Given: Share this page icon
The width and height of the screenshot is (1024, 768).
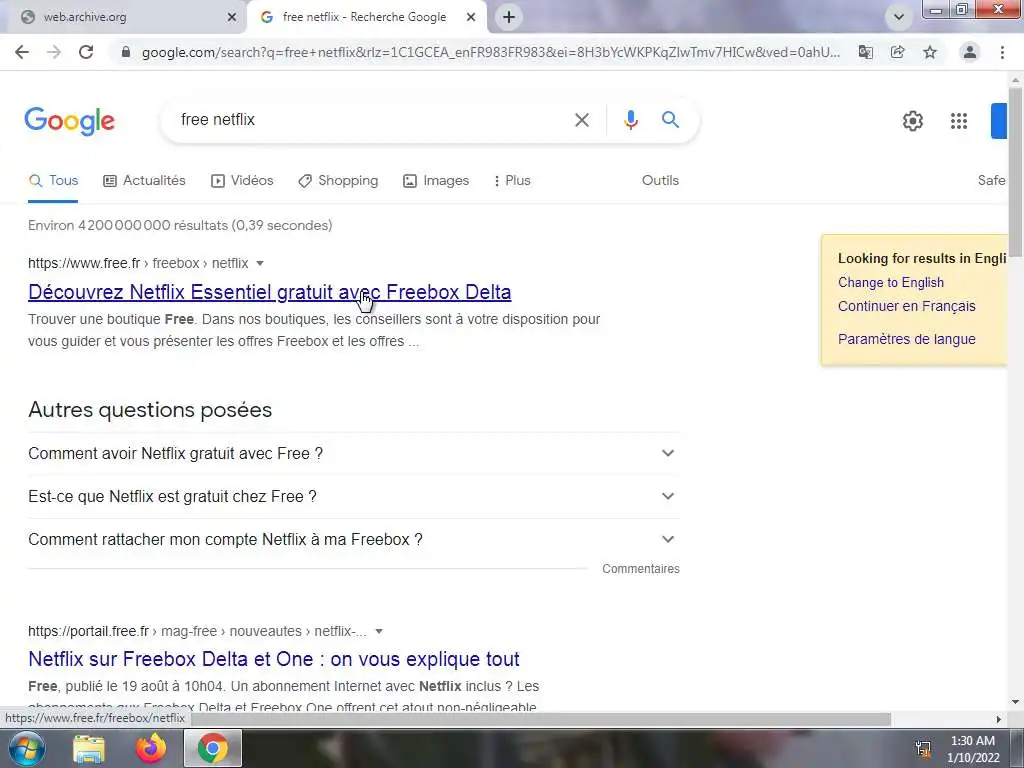Looking at the screenshot, I should (898, 52).
